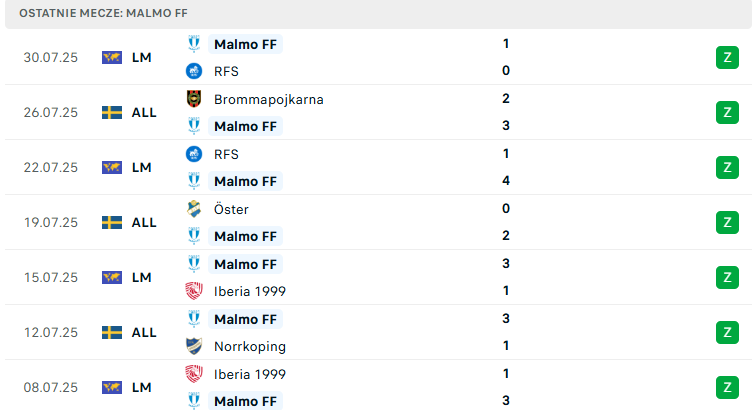Click RFS crest in the 30.07.25 match
The width and height of the screenshot is (753, 410).
point(194,71)
